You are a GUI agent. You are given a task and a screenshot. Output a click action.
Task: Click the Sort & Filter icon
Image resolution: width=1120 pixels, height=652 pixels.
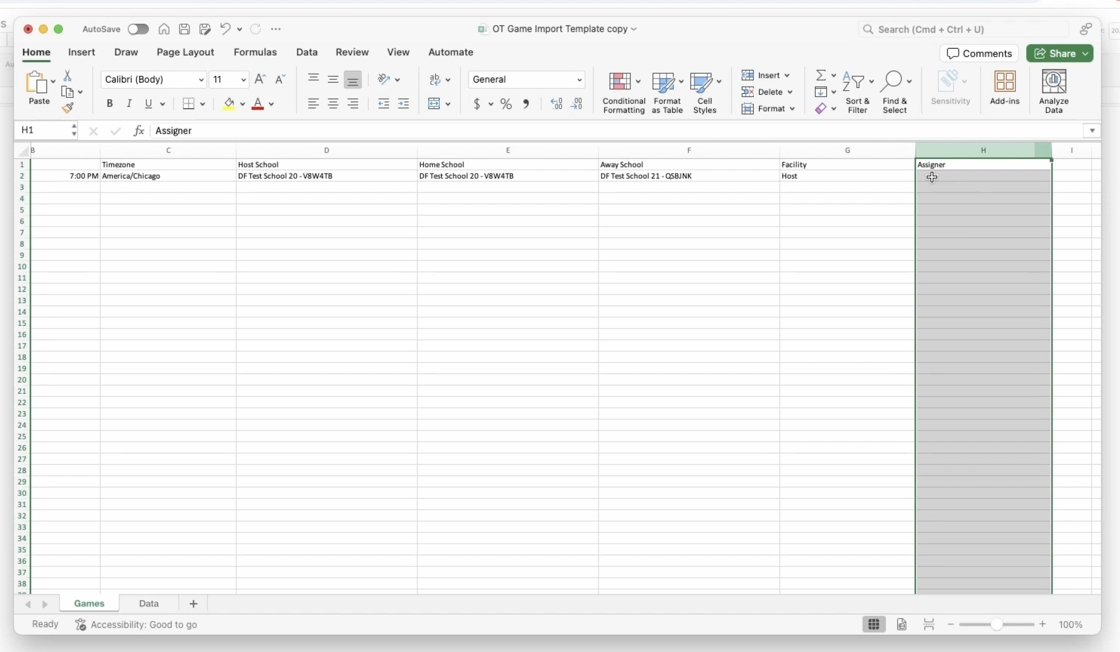coord(857,92)
